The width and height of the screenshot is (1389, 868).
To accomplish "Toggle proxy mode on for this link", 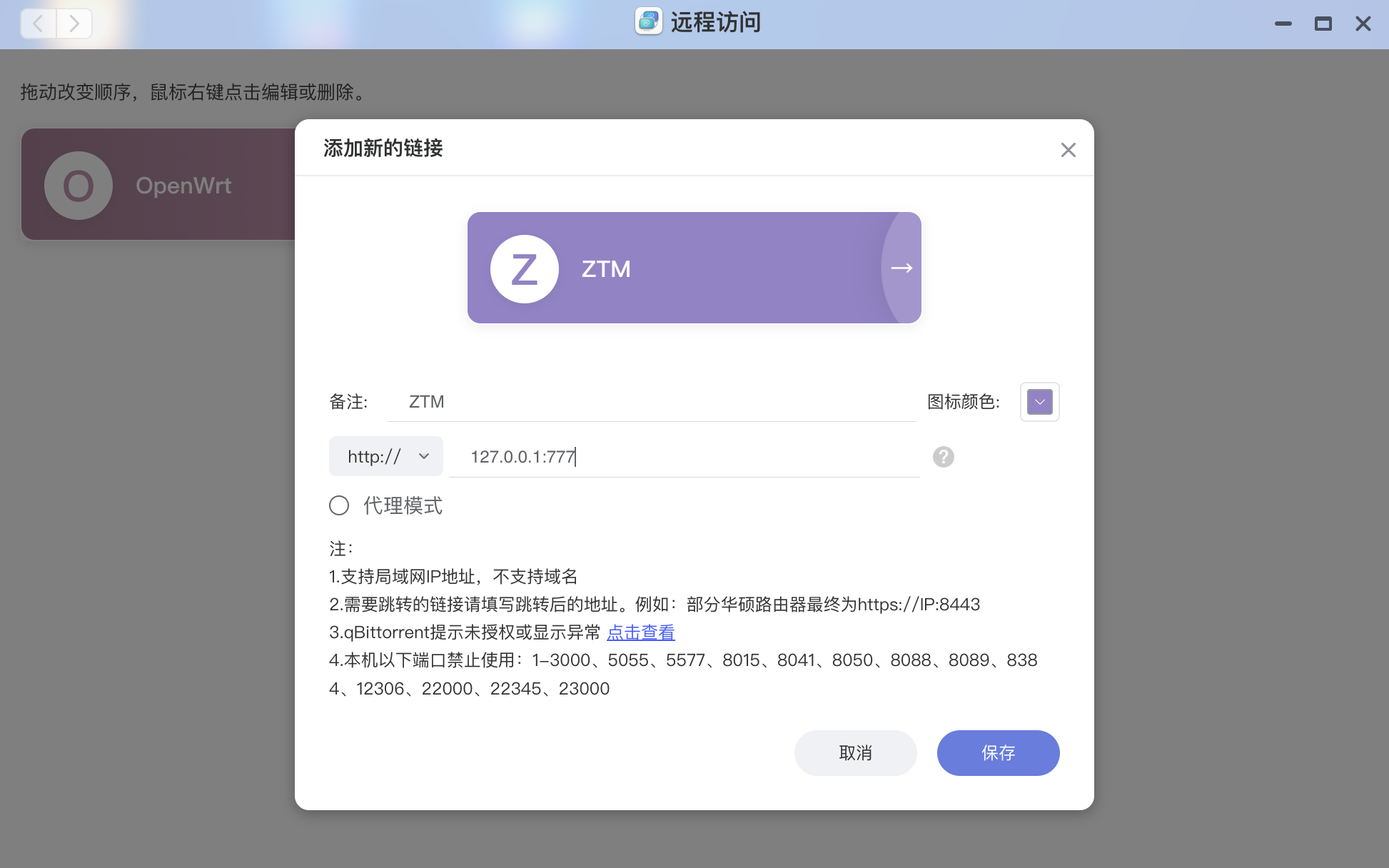I will click(339, 505).
